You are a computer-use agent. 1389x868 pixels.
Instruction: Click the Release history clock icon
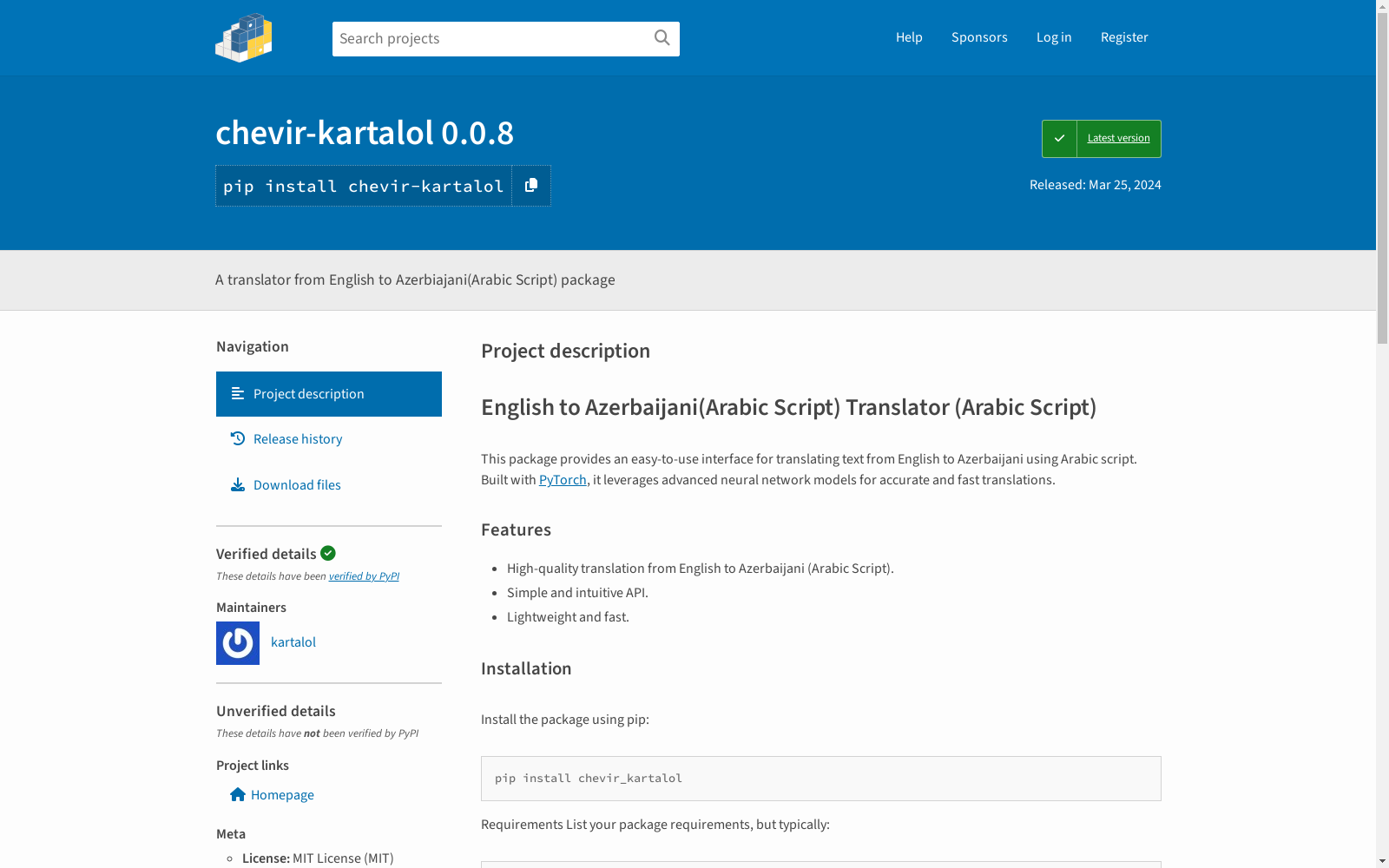[238, 438]
